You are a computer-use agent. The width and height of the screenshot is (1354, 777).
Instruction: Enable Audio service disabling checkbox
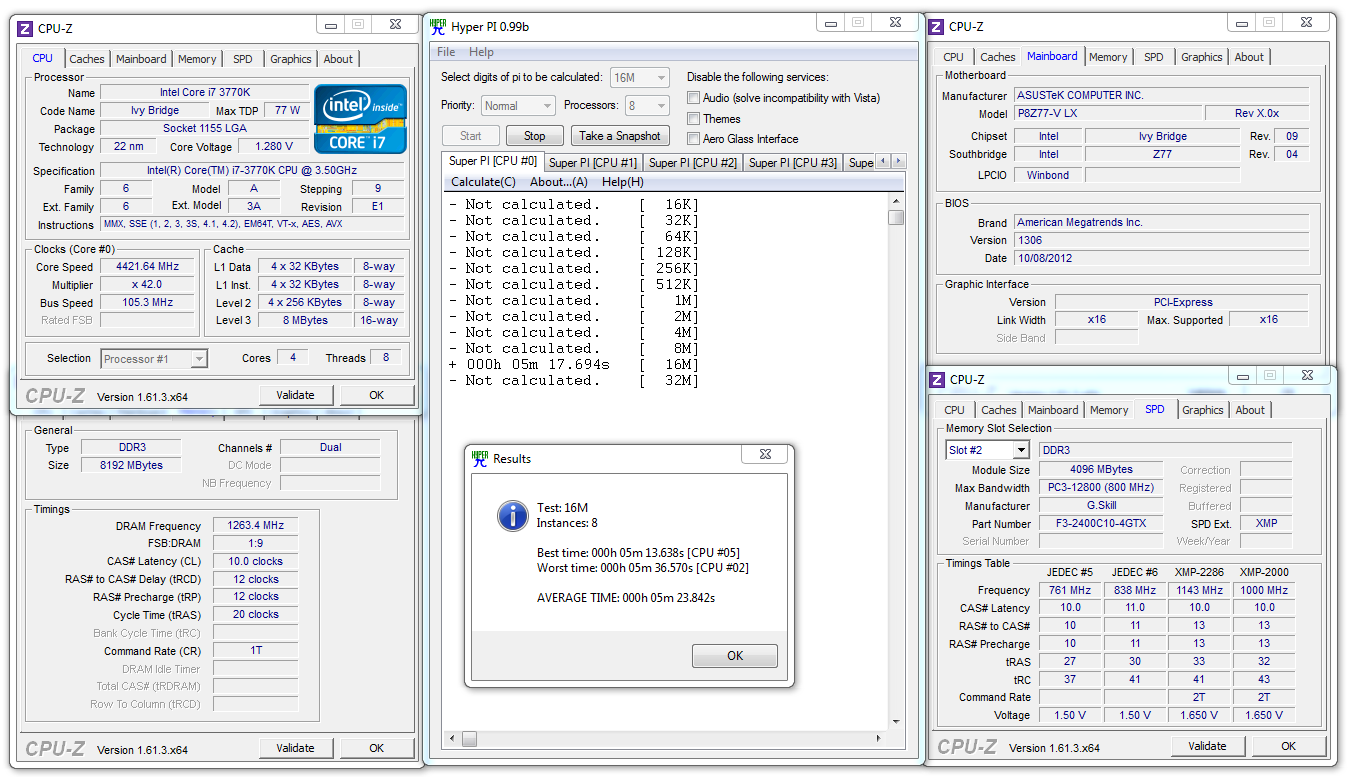[693, 98]
